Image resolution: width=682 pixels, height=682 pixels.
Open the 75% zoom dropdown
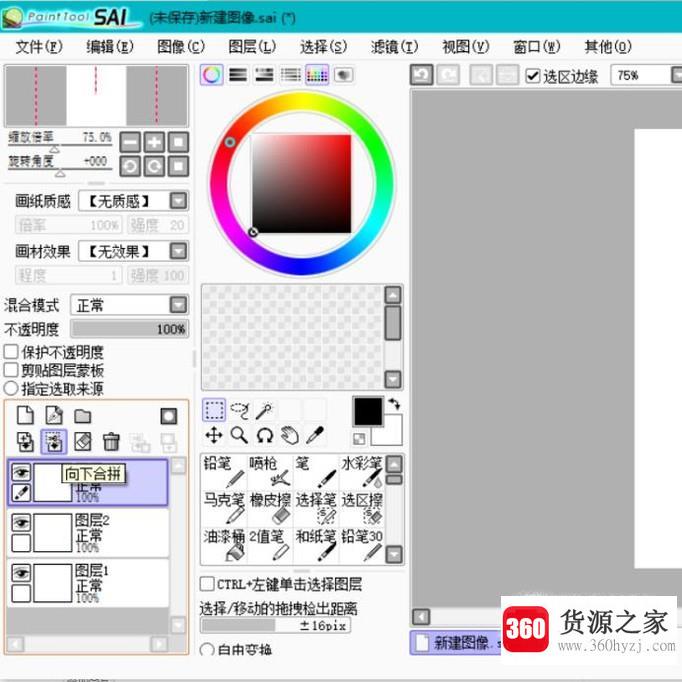click(x=677, y=75)
